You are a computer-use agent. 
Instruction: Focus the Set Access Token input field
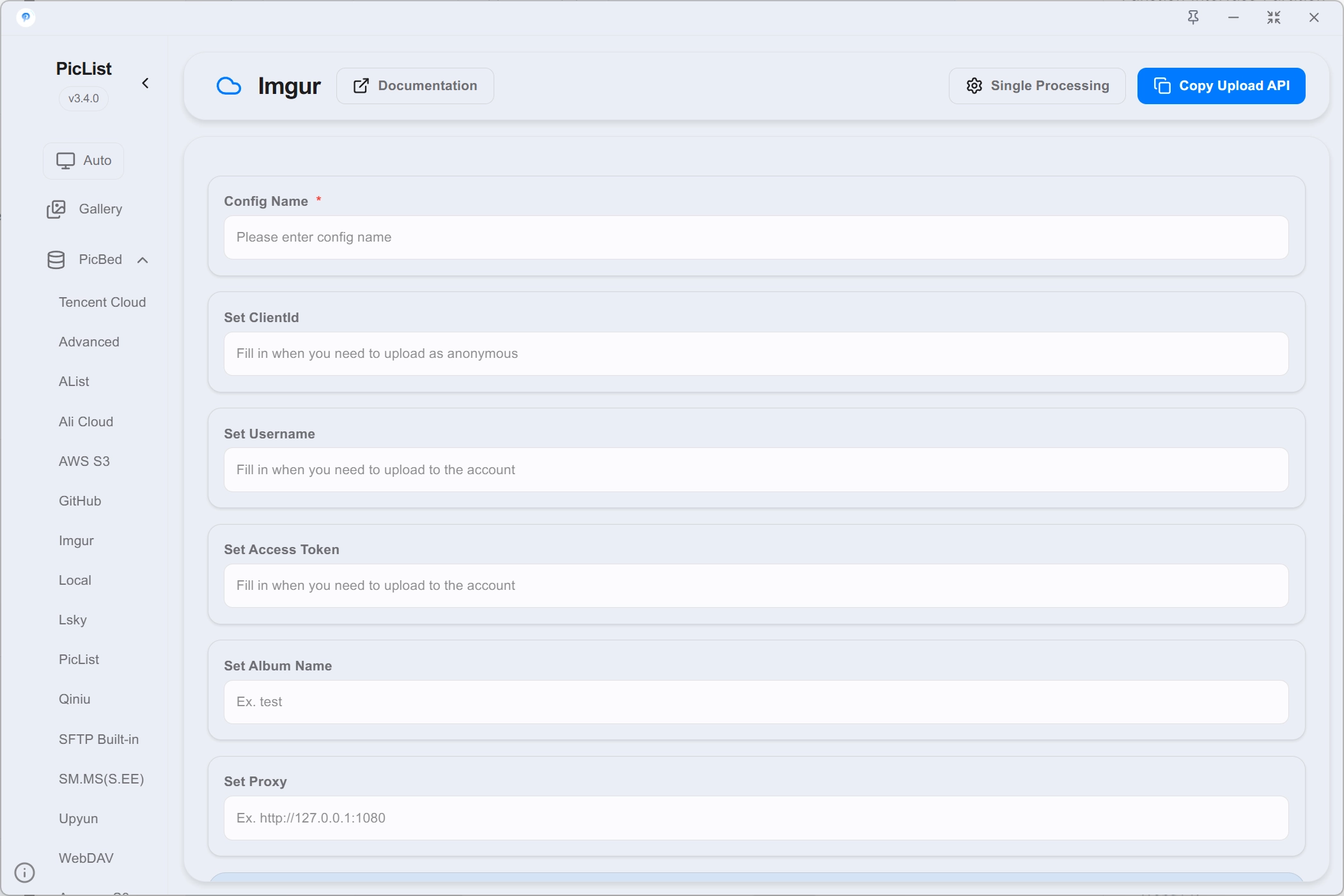[x=756, y=585]
